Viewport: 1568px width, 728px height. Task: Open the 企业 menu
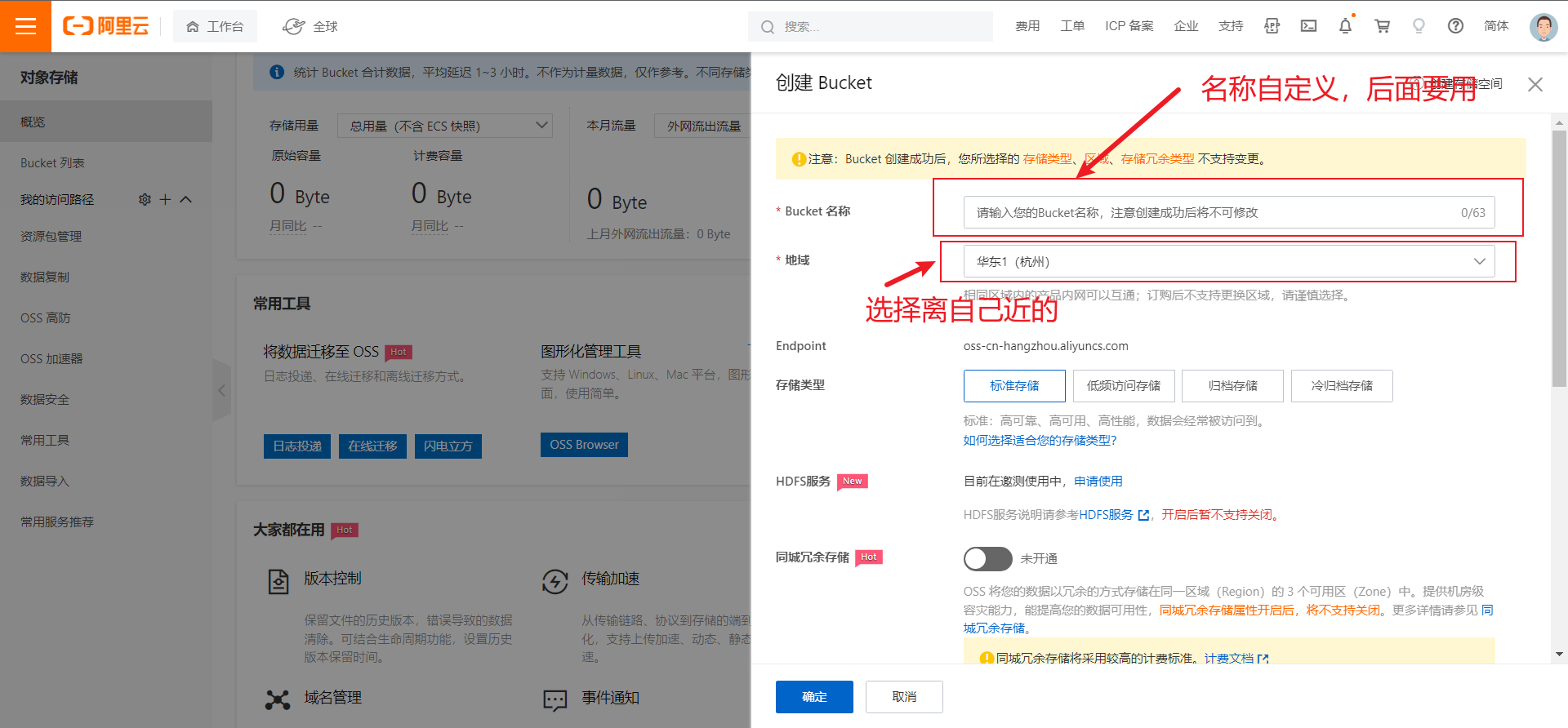[1186, 26]
